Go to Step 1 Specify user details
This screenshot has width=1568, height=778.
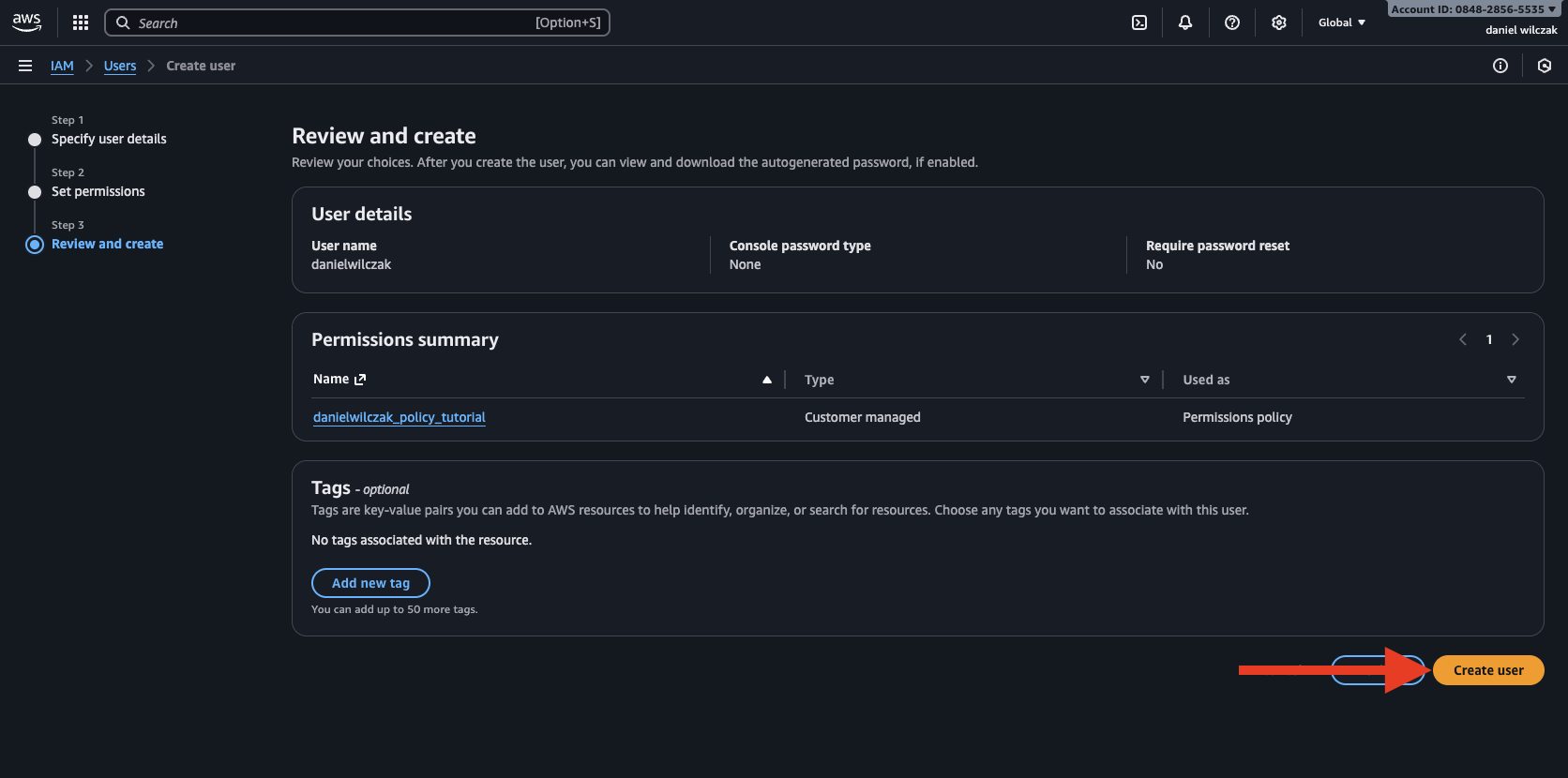point(109,139)
